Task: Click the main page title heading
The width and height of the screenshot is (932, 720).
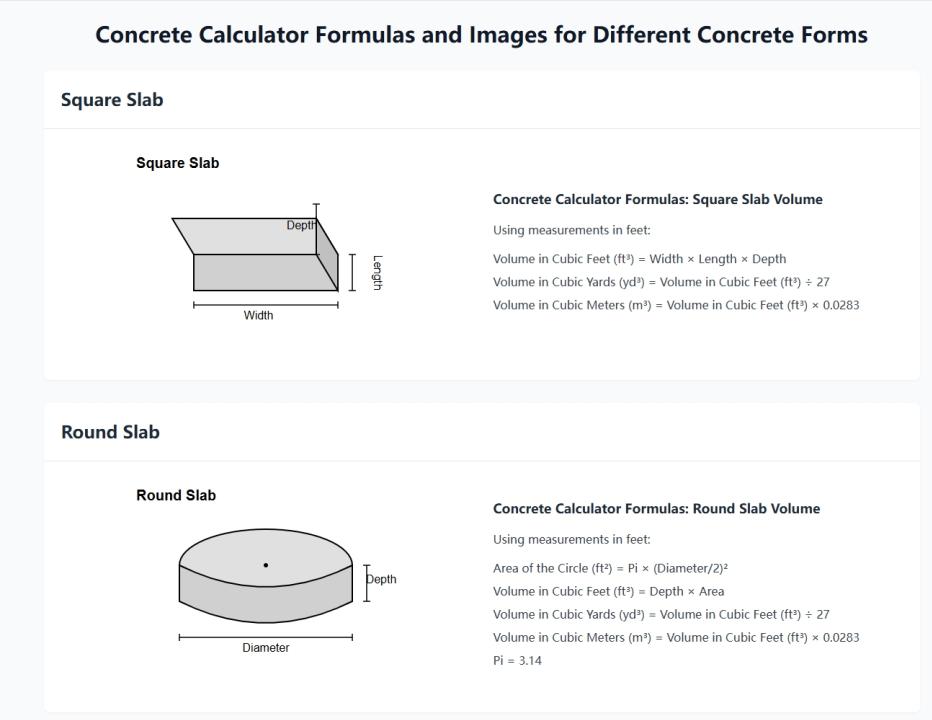Action: point(481,35)
